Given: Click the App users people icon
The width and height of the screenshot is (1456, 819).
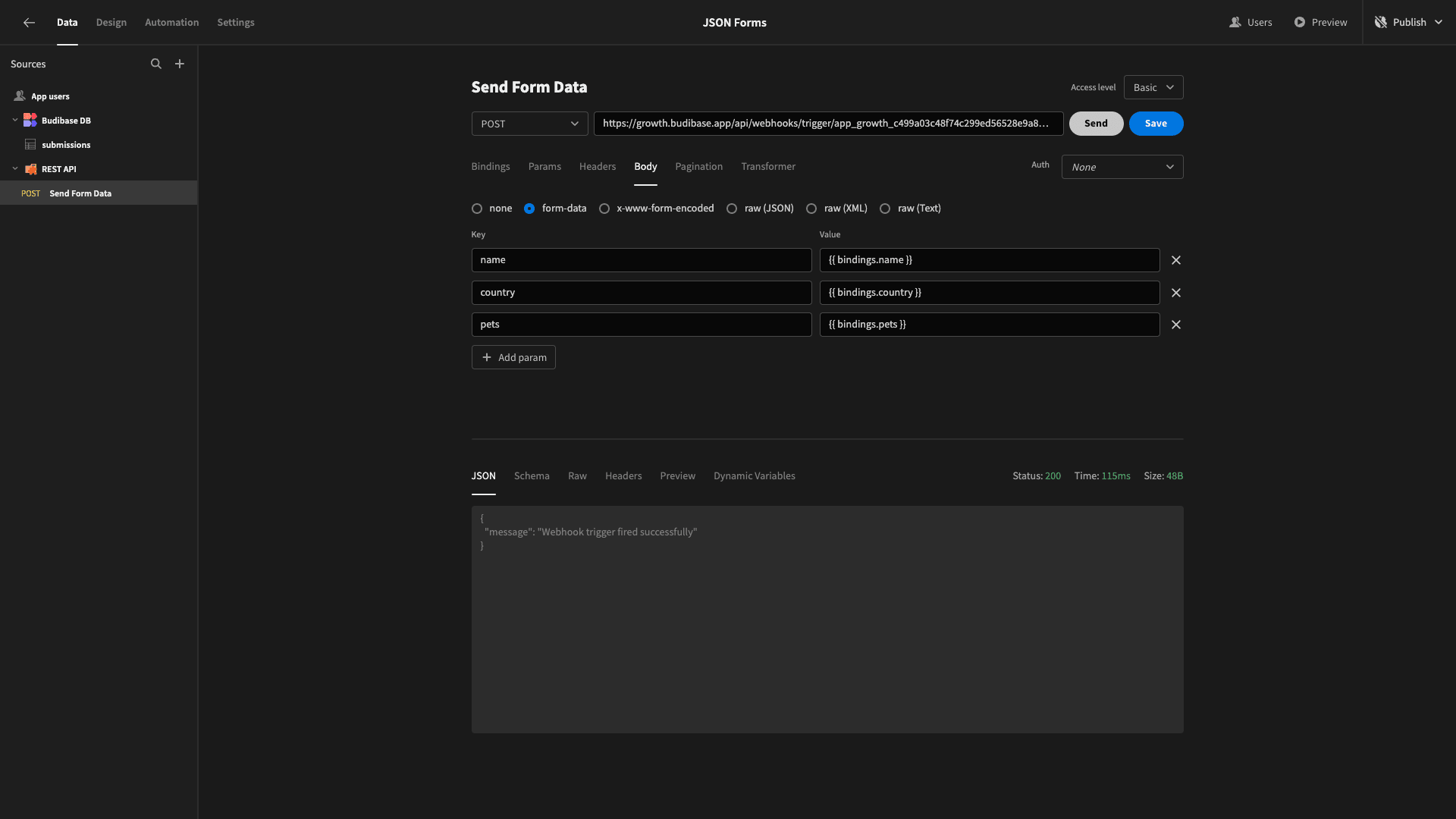Looking at the screenshot, I should 20,96.
